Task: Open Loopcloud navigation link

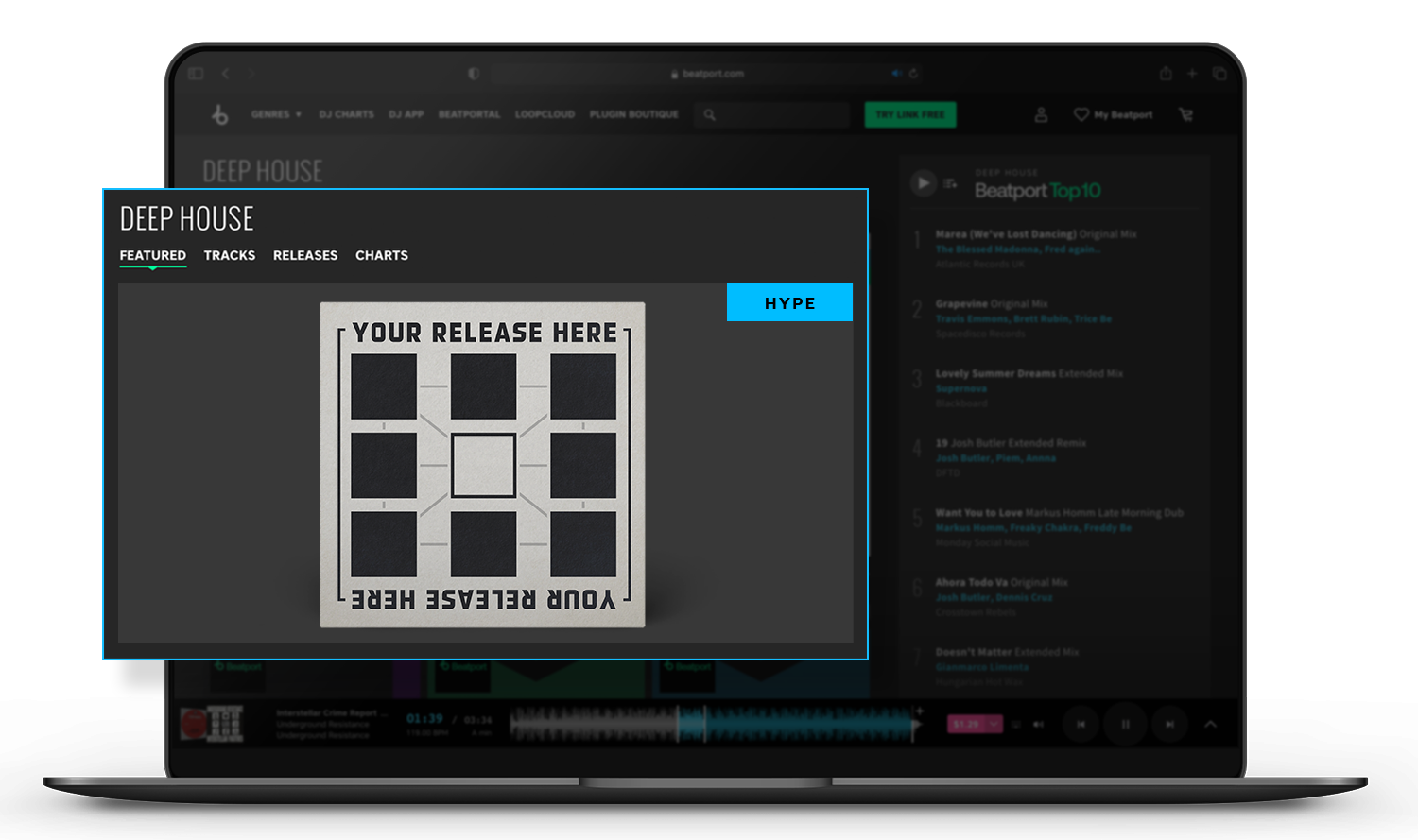Action: pos(545,114)
